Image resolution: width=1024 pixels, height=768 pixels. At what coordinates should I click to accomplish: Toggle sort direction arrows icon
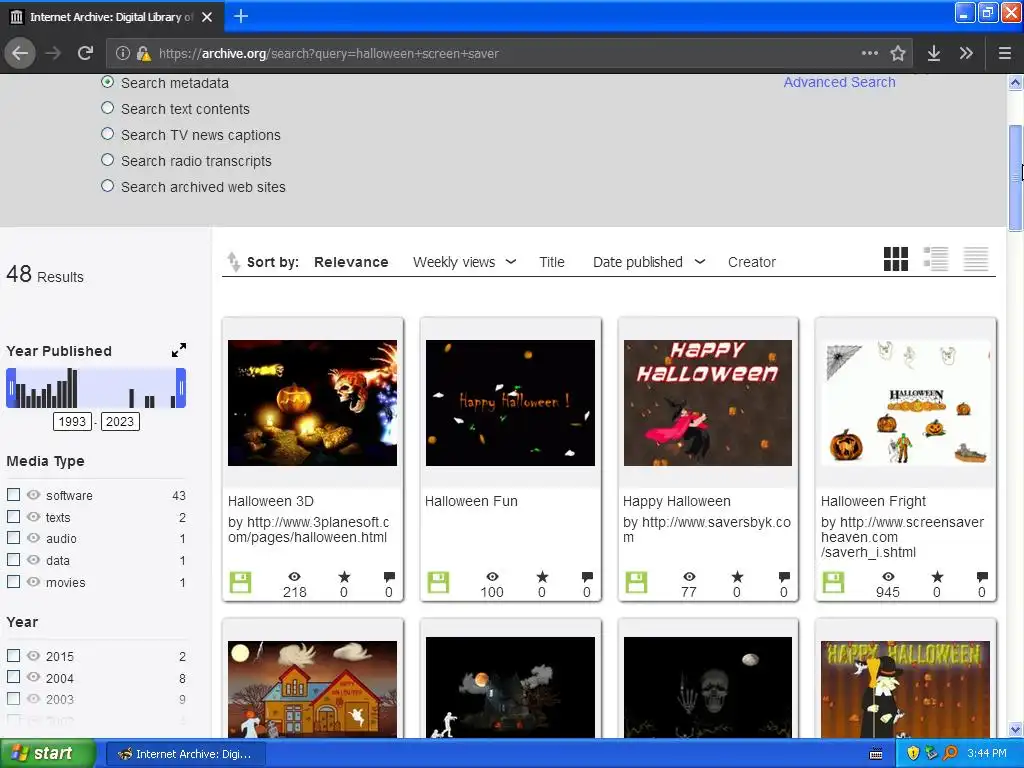pos(233,262)
